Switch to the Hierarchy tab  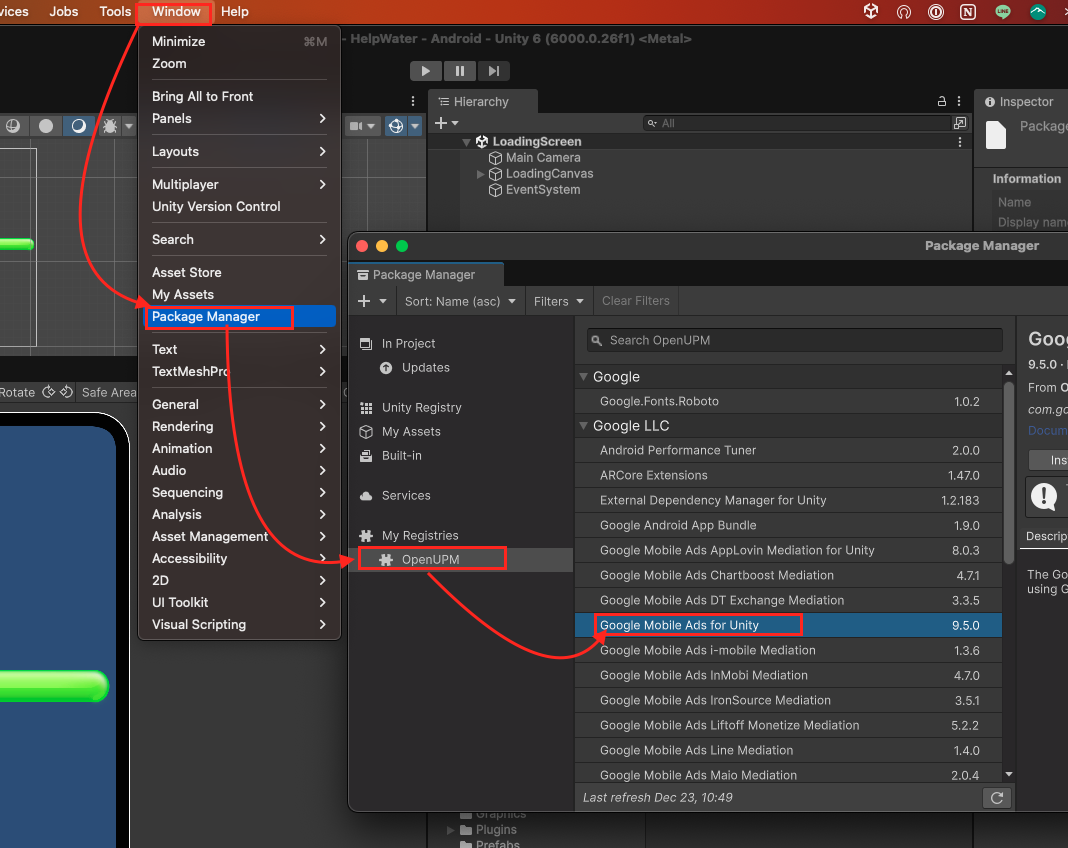tap(482, 101)
